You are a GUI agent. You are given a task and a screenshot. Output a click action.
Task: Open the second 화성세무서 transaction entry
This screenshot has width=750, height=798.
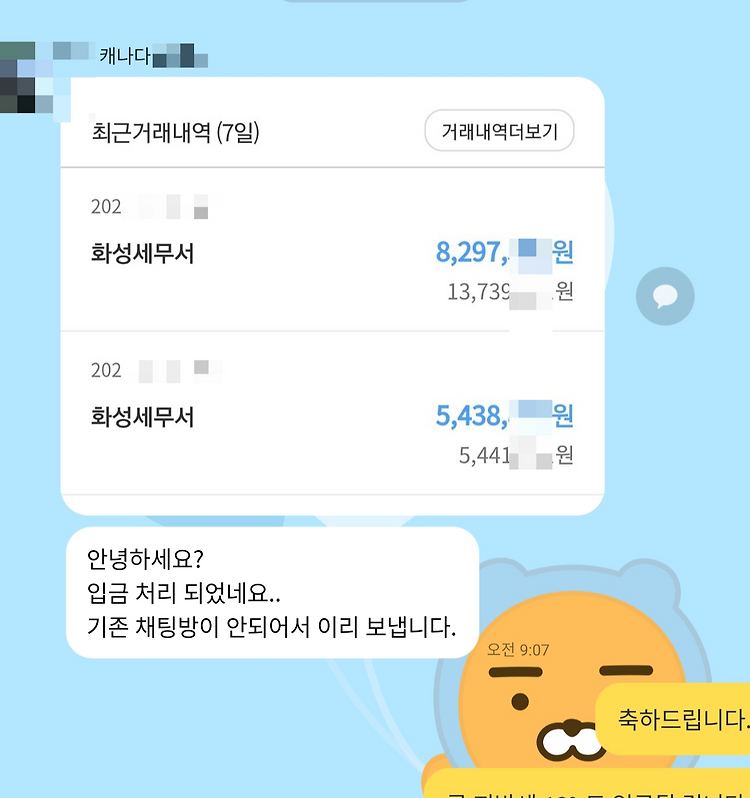point(332,413)
